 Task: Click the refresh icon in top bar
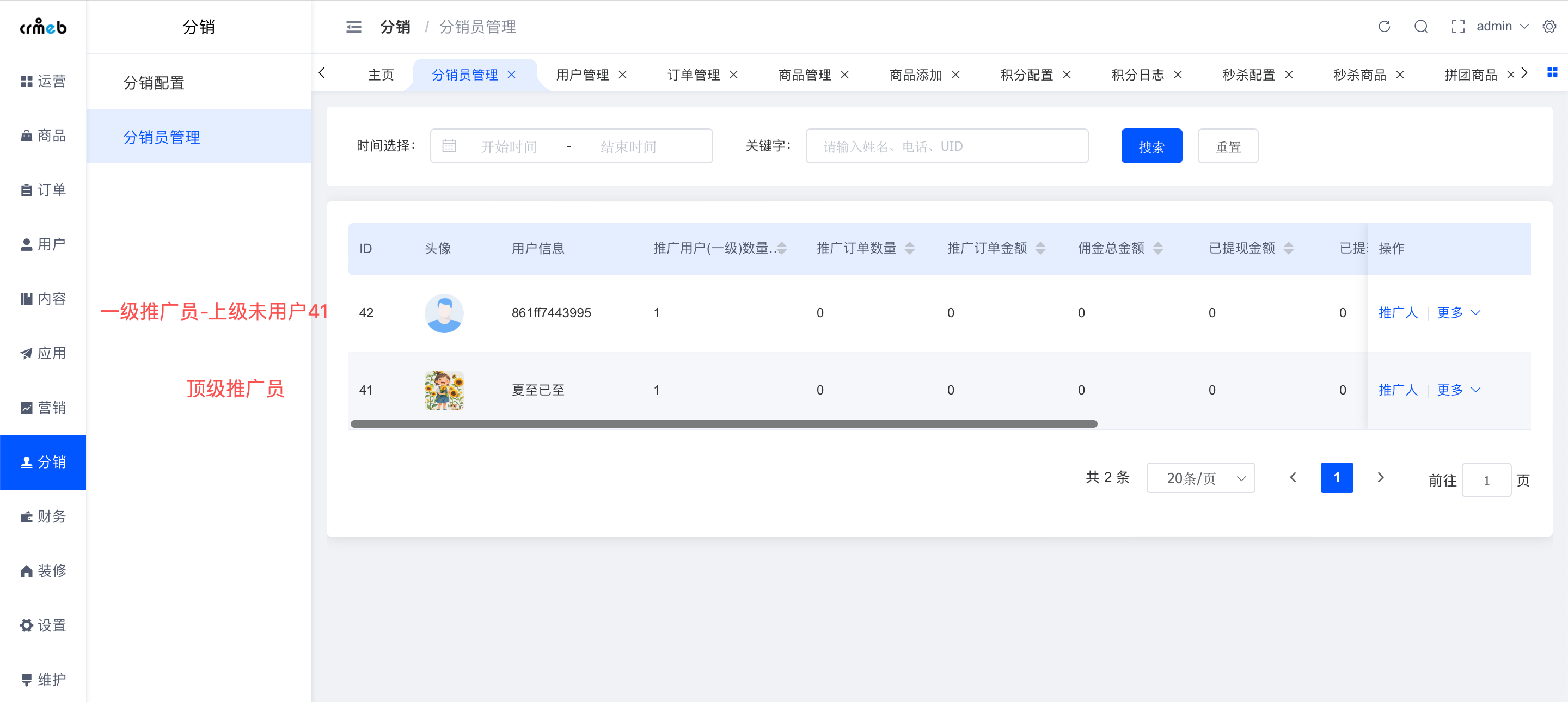pyautogui.click(x=1383, y=26)
